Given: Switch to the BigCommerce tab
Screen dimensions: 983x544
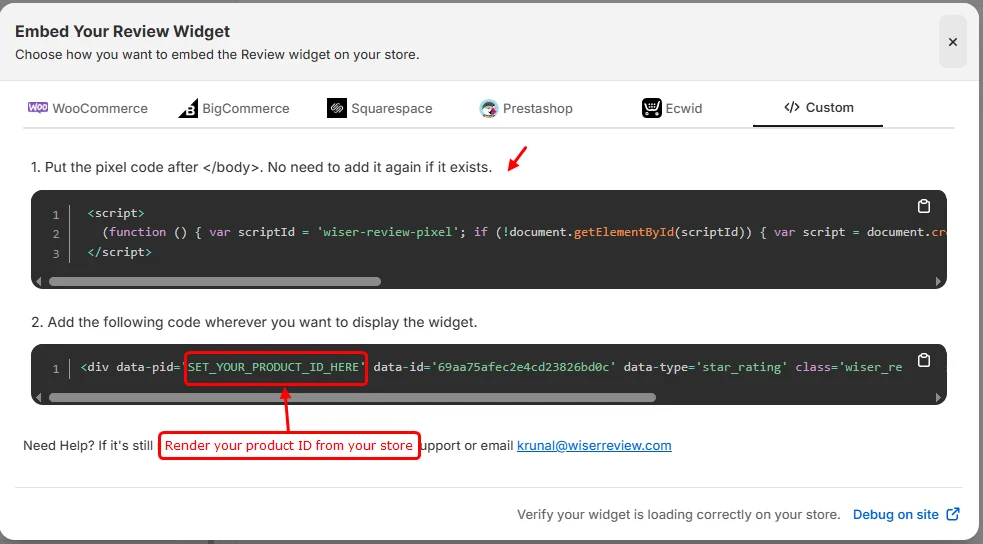Looking at the screenshot, I should tap(234, 108).
